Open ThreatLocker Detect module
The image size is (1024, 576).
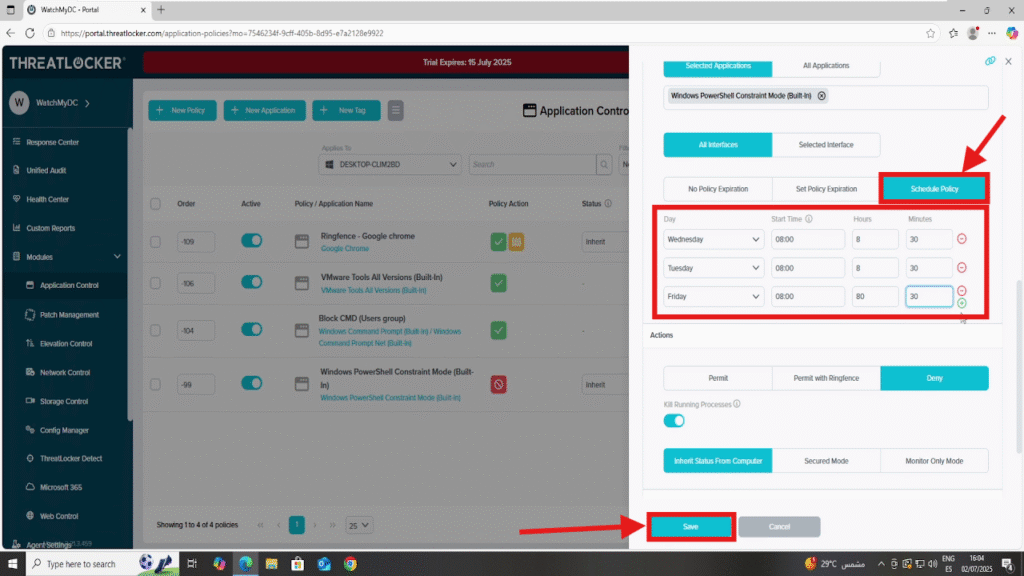point(71,458)
